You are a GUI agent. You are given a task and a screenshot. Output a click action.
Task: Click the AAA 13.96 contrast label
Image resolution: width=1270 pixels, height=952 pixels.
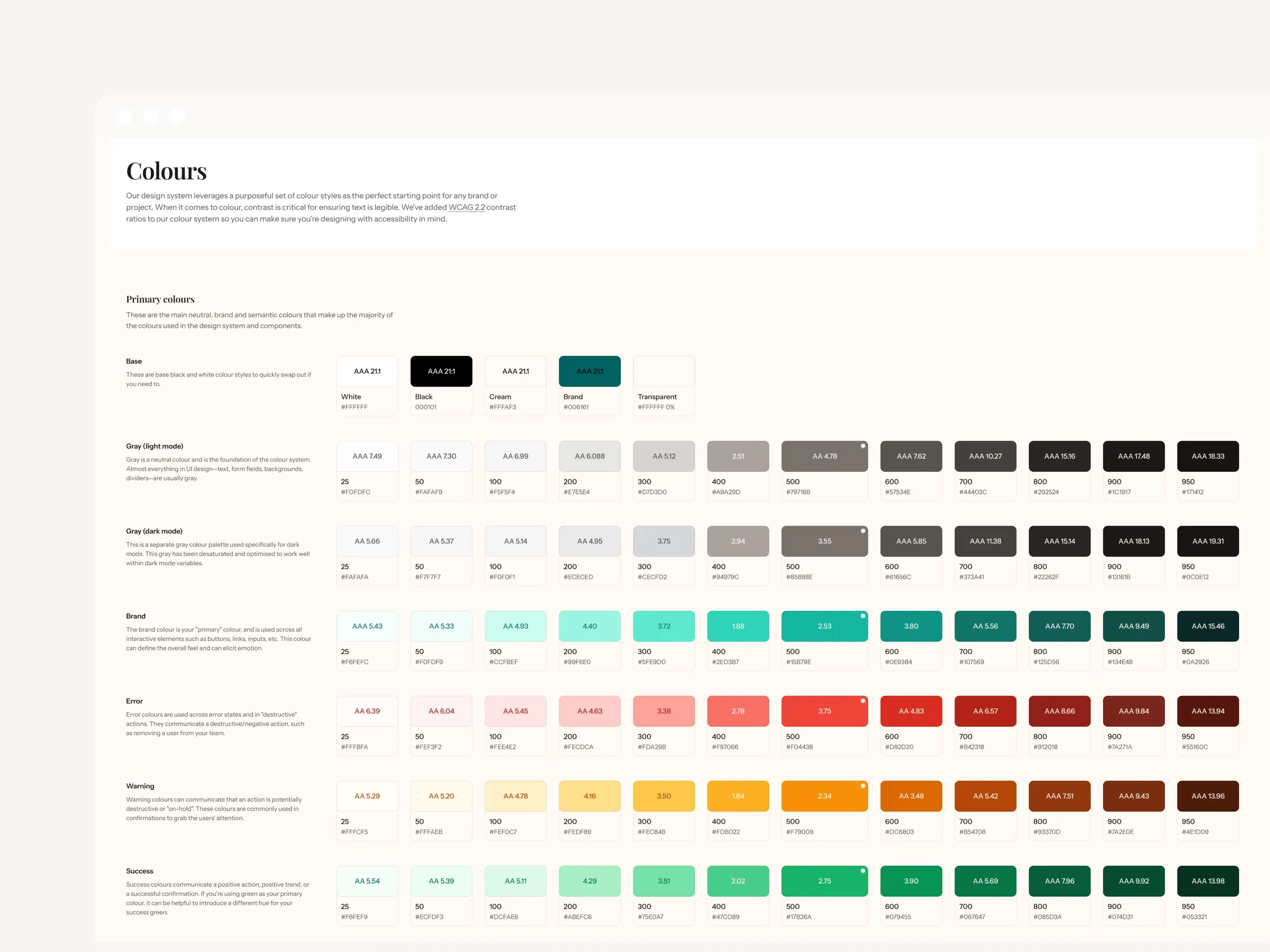(x=1208, y=796)
